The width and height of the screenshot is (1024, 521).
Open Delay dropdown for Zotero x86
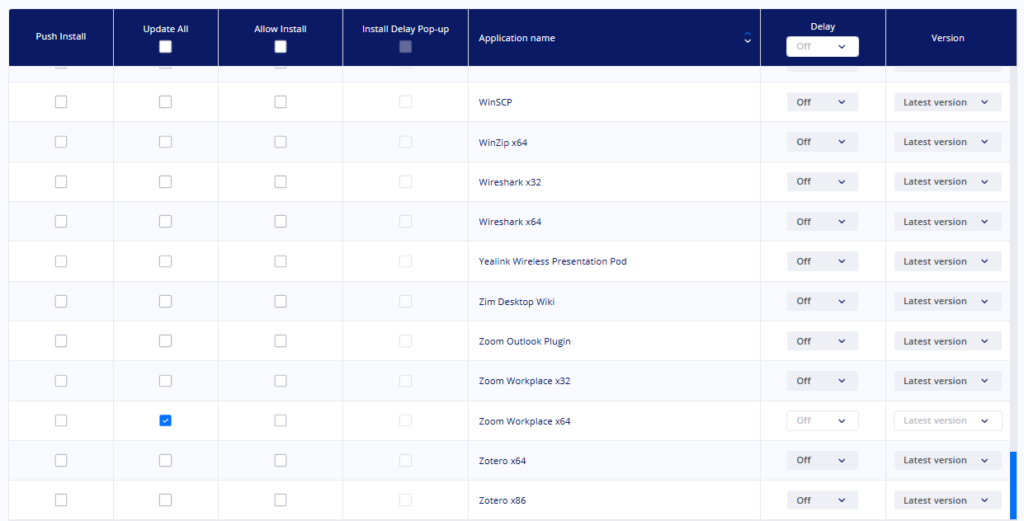click(x=822, y=500)
